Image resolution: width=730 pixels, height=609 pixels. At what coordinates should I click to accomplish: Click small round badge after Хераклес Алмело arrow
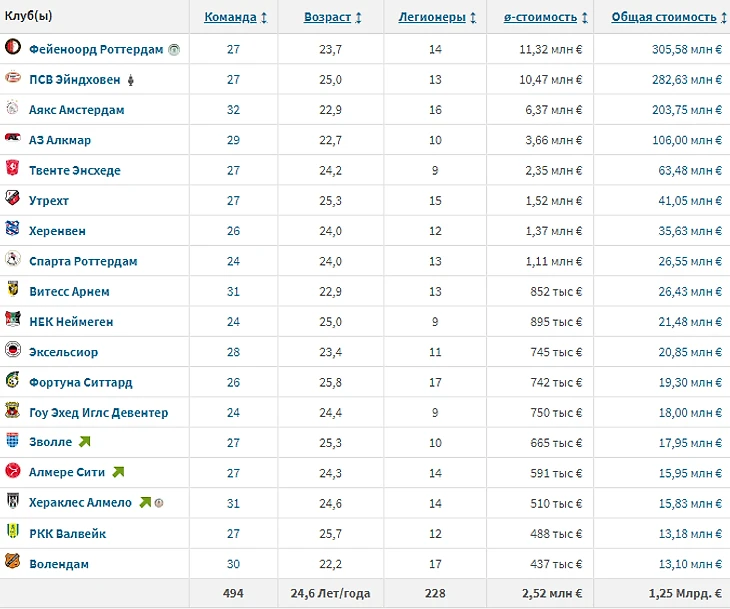click(159, 503)
